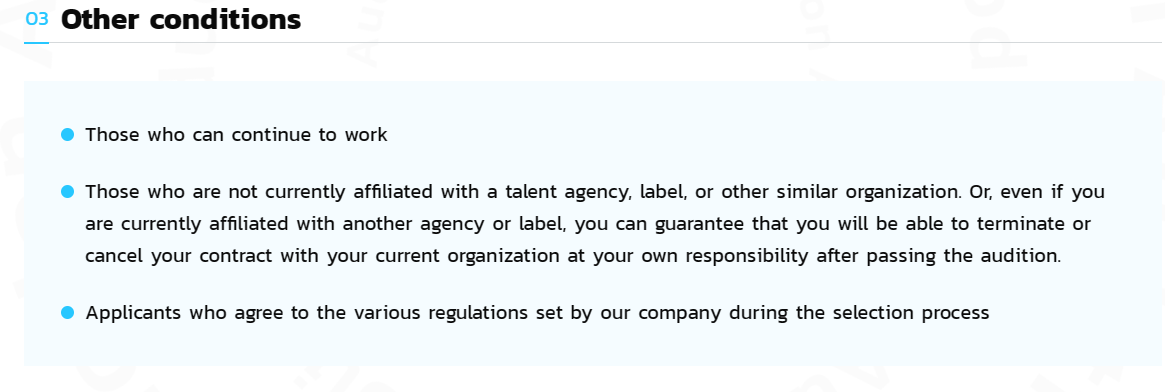
Task: Click the word 'conditions' in the section heading
Action: pos(225,19)
